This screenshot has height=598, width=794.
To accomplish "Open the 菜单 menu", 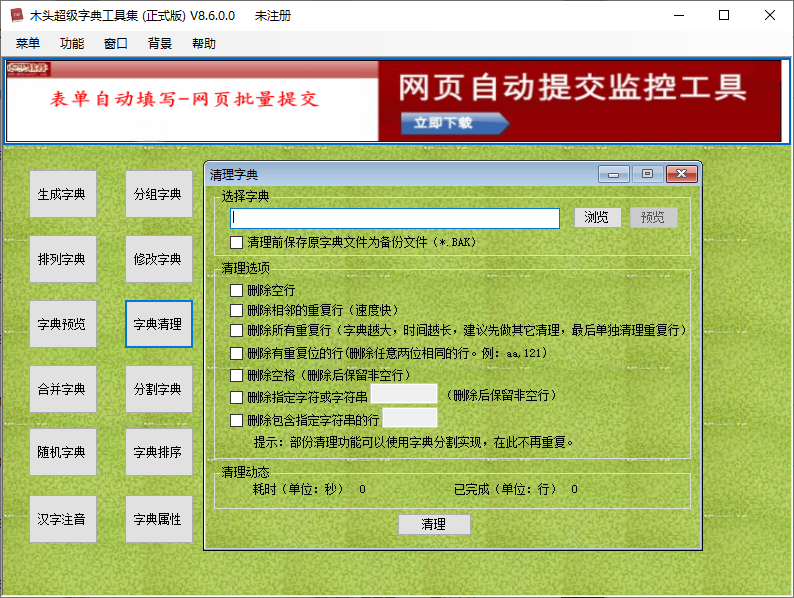I will (x=28, y=43).
